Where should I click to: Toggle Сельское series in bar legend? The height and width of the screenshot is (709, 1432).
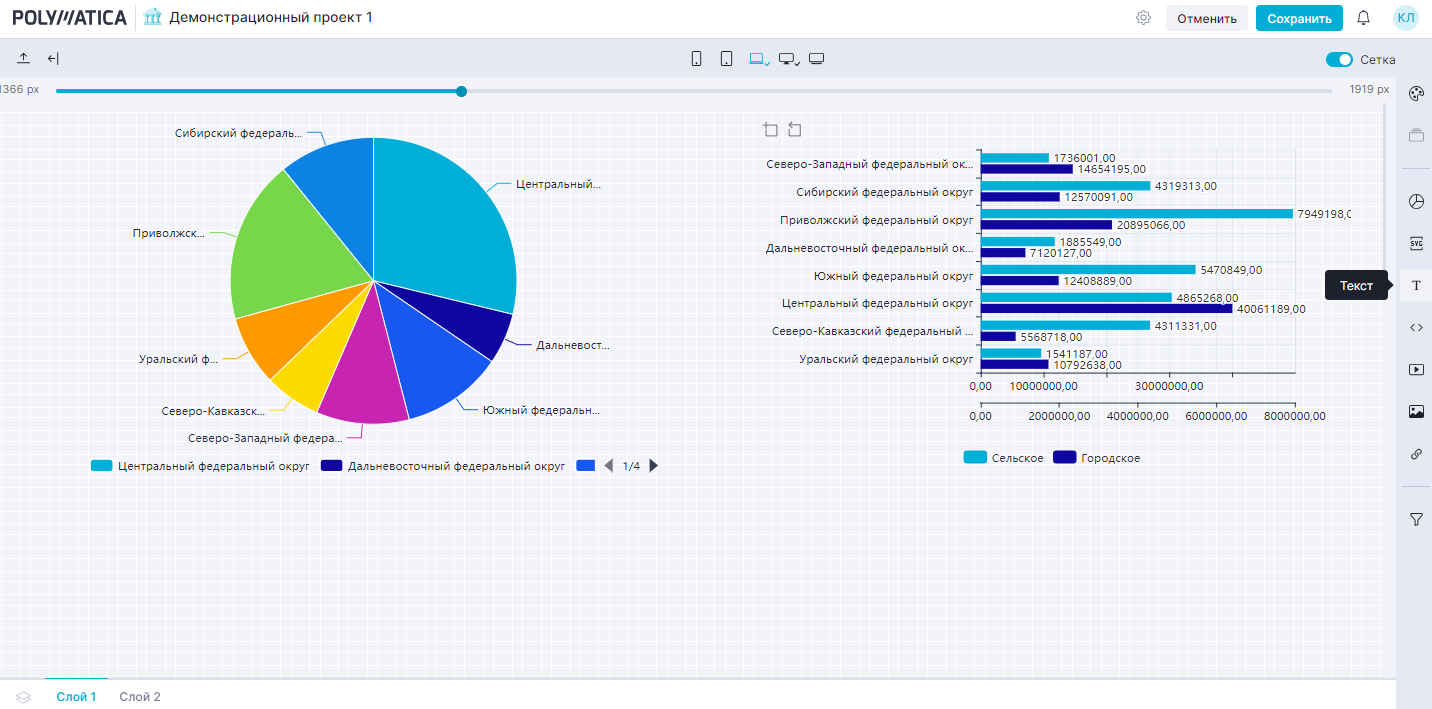1004,458
